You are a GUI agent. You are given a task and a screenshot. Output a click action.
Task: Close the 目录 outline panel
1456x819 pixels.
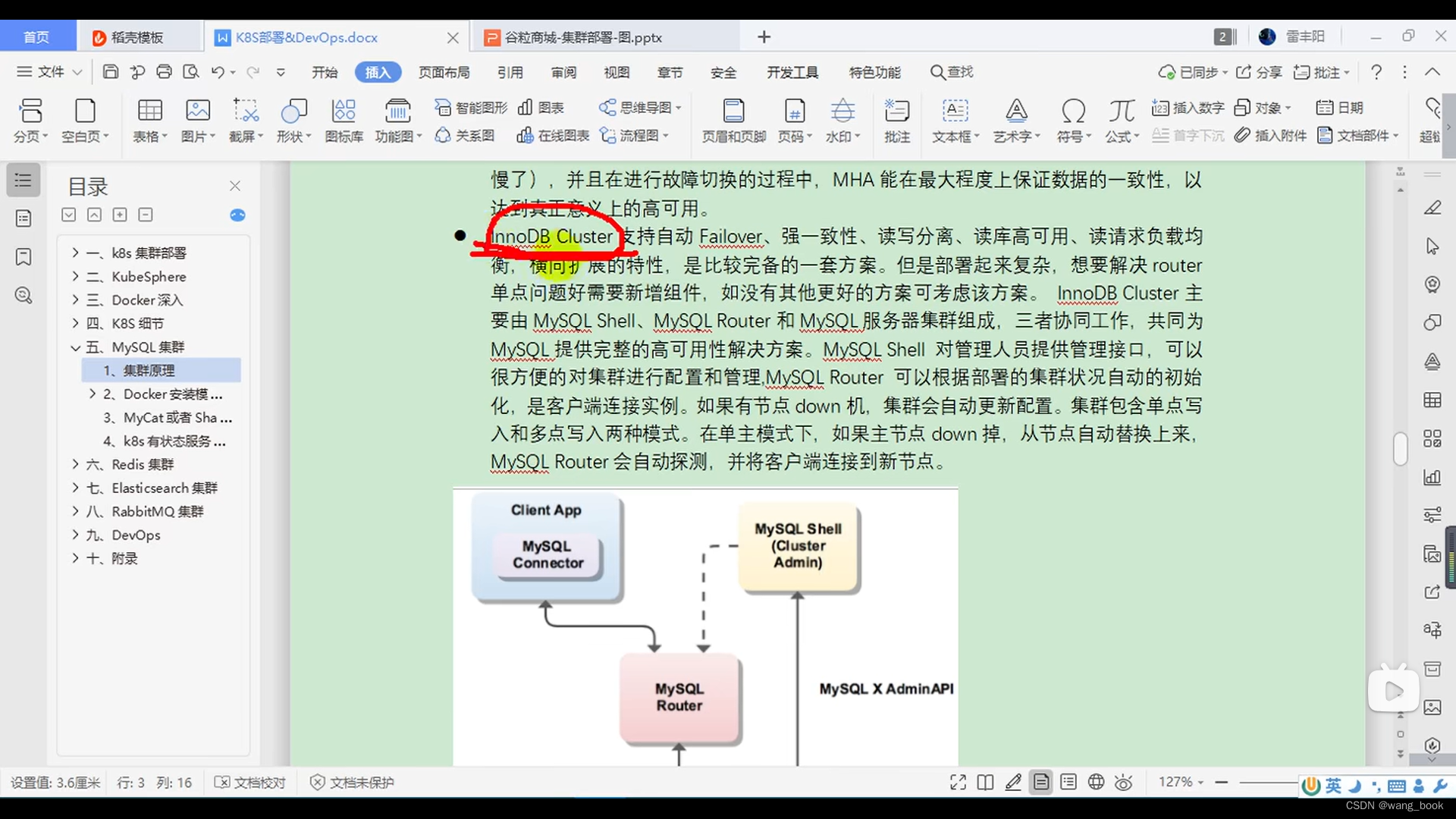coord(235,186)
